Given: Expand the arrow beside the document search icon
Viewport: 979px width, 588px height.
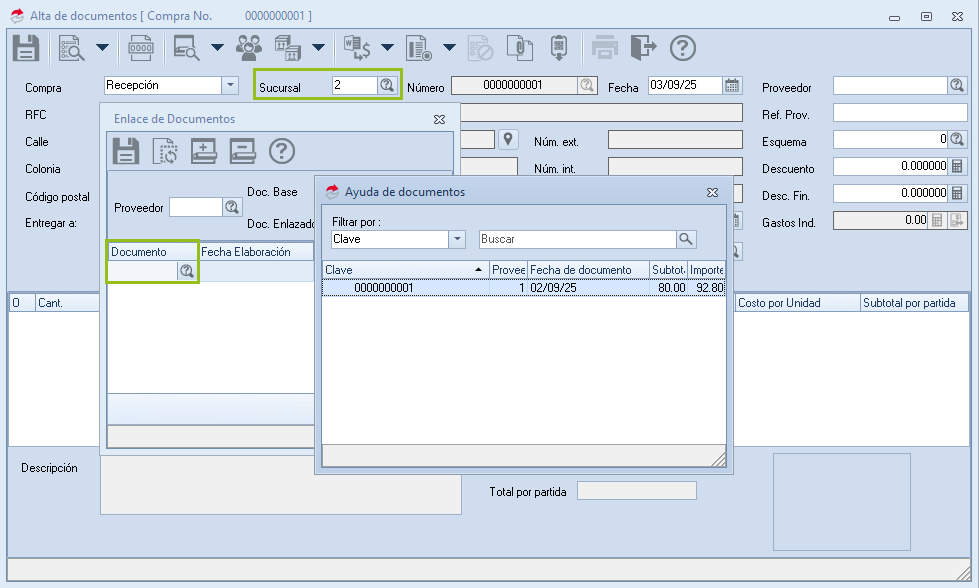Looking at the screenshot, I should pos(102,48).
